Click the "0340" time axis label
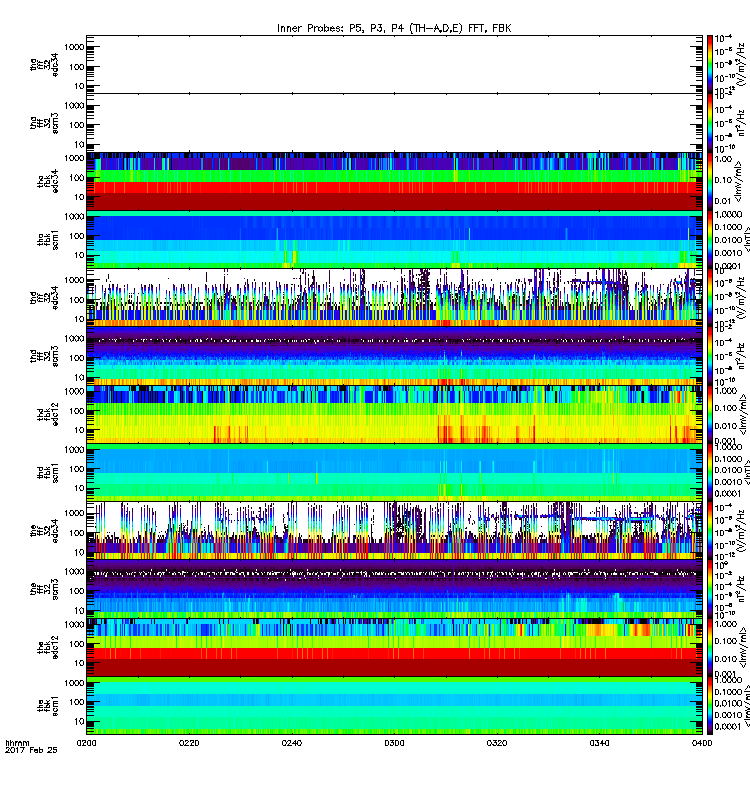The height and width of the screenshot is (800, 750). (x=599, y=743)
